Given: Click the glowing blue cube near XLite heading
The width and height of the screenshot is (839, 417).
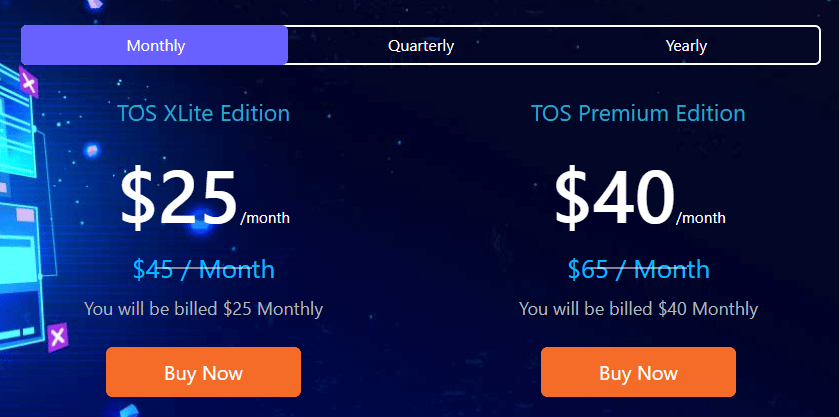Looking at the screenshot, I should [x=92, y=150].
